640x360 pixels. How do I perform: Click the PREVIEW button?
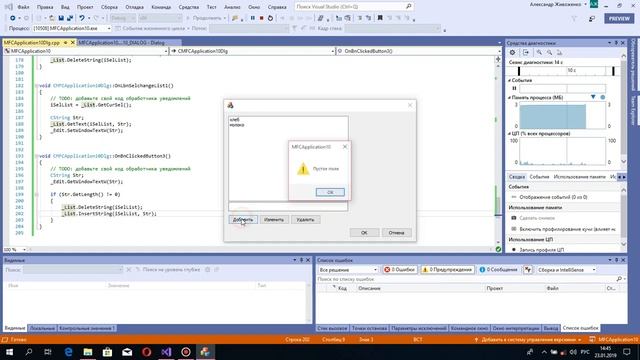(x=619, y=18)
